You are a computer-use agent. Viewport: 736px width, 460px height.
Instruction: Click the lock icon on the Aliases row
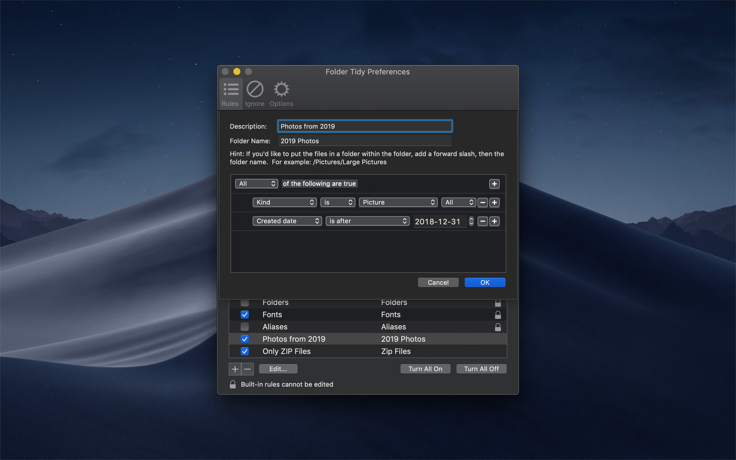point(498,327)
